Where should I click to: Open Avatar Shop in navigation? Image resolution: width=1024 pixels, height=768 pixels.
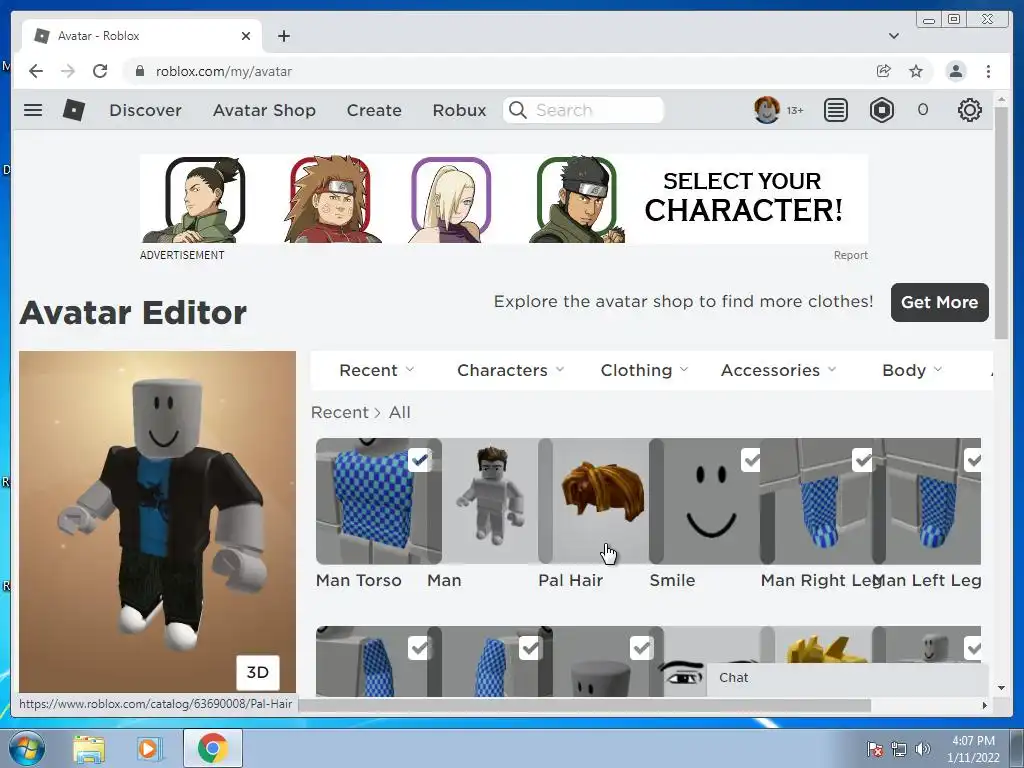click(264, 110)
